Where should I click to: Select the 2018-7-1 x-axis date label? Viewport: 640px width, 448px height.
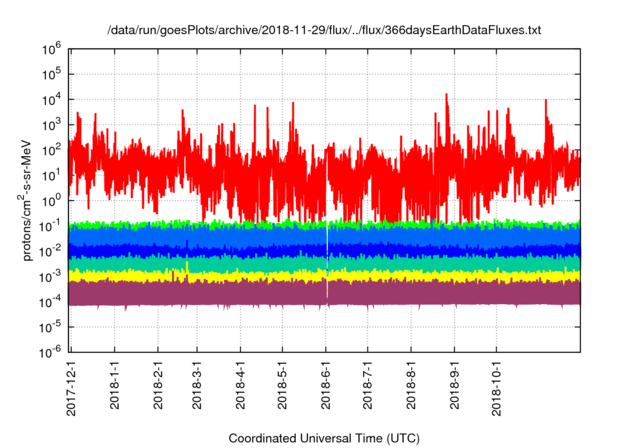tap(367, 385)
